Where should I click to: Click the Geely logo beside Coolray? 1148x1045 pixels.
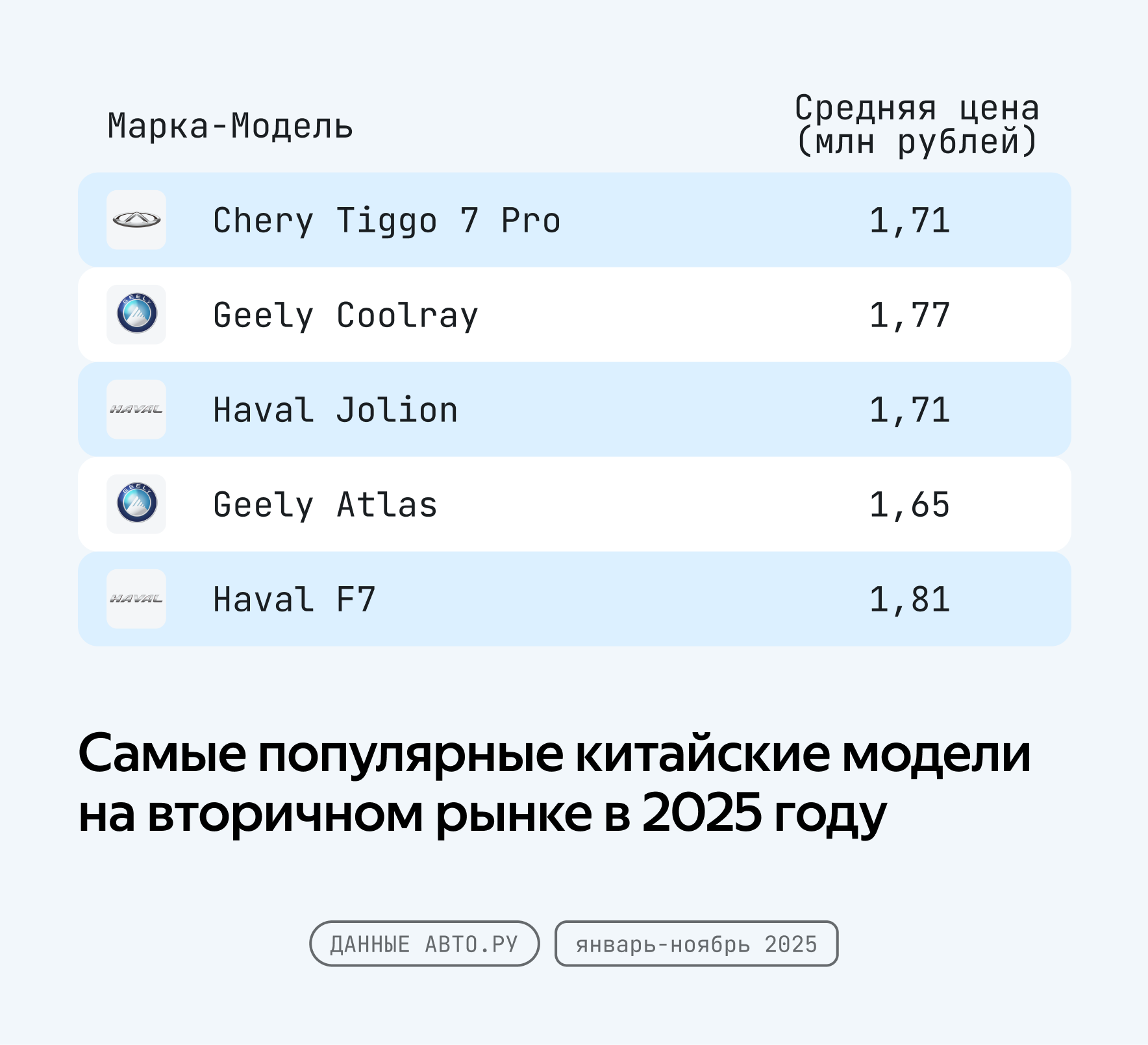[136, 315]
